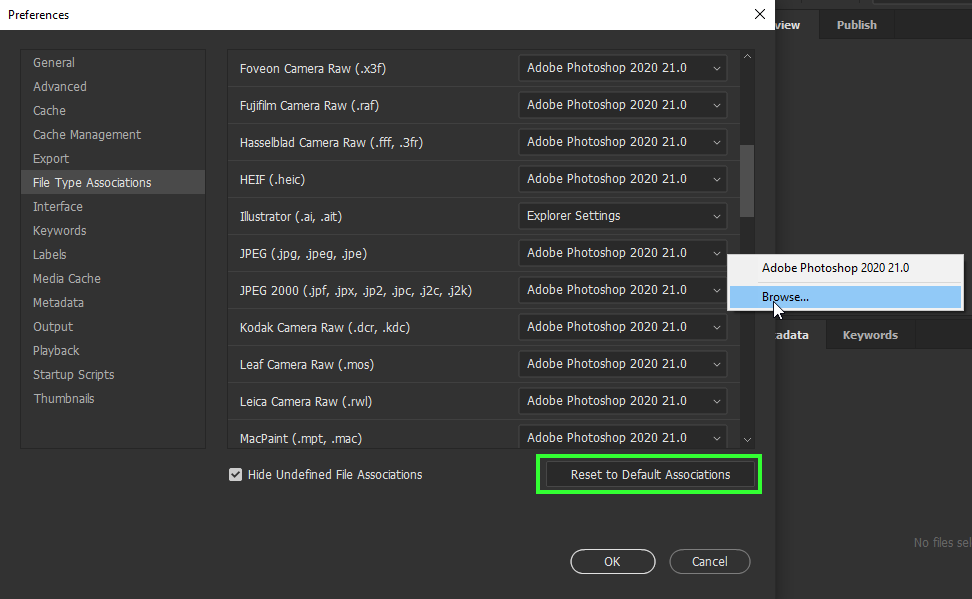The image size is (972, 599).
Task: Click Reset to Default Associations button
Action: pyautogui.click(x=650, y=474)
